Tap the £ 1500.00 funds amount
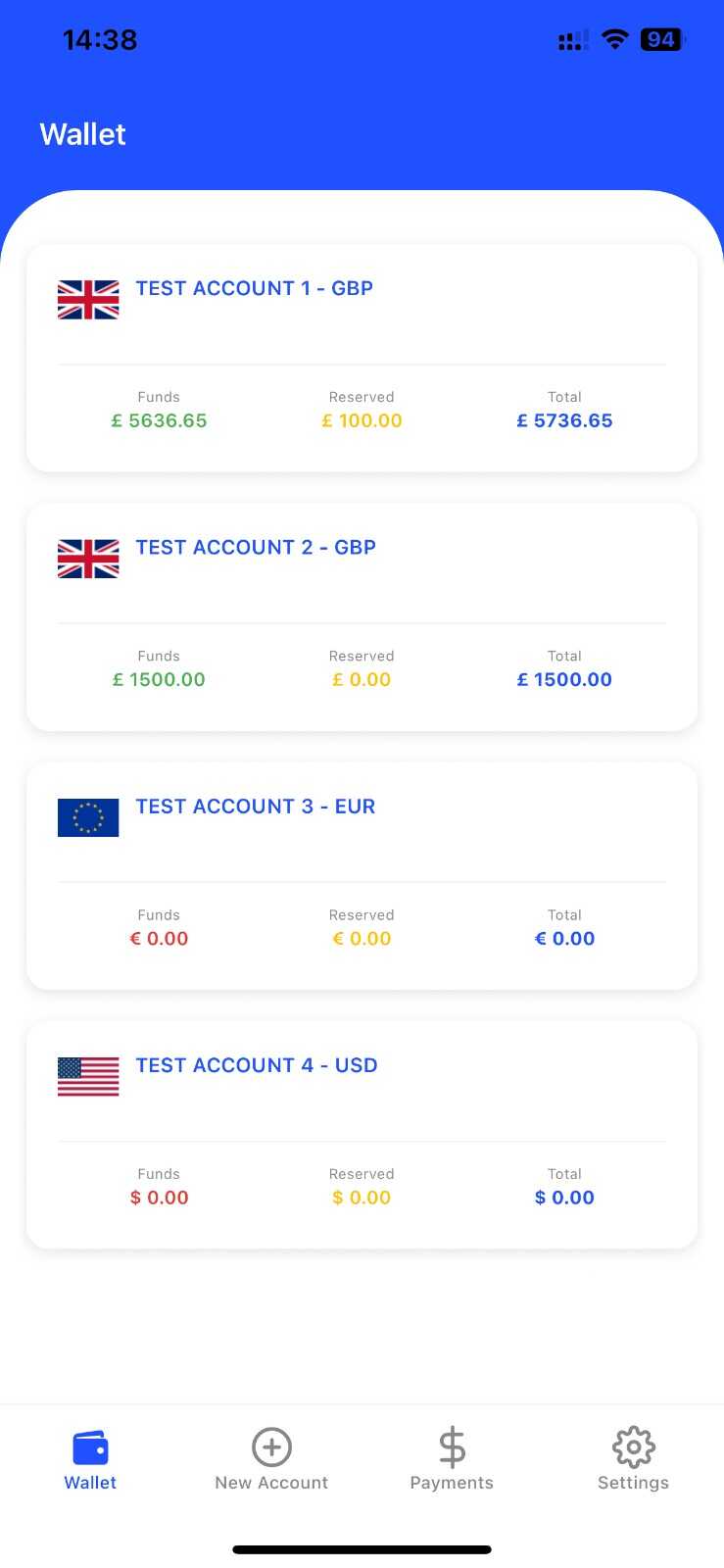Screen dimensions: 724x1568 coord(159,679)
